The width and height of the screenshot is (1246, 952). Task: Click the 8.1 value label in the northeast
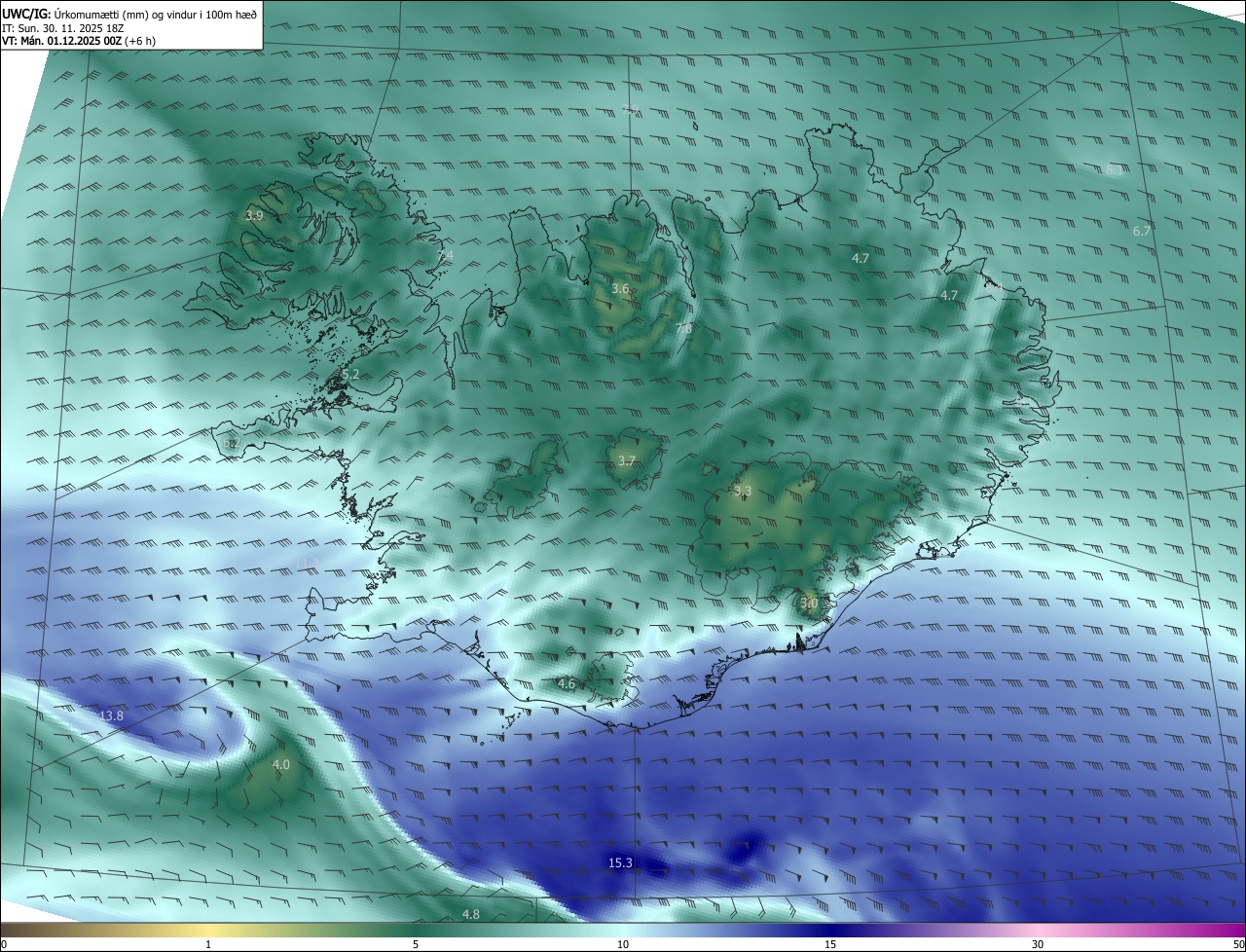(1115, 170)
